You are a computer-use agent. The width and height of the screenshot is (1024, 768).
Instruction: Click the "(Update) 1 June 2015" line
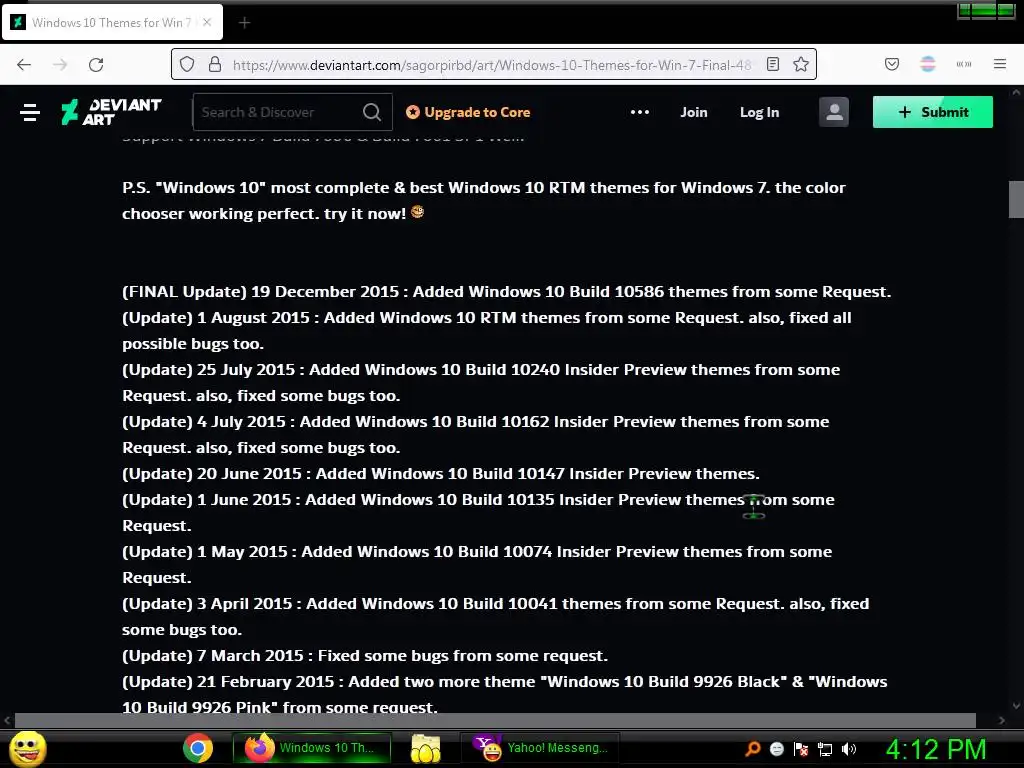pos(478,513)
